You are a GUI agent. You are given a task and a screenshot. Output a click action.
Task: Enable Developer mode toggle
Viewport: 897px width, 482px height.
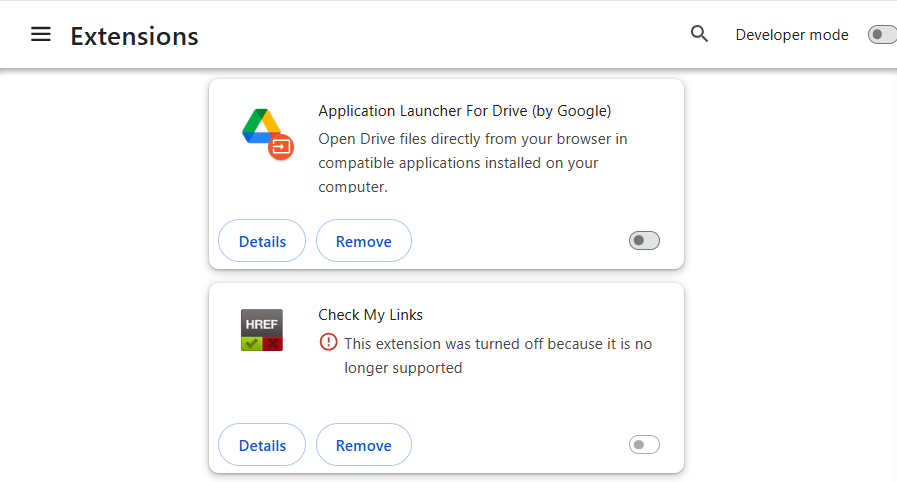tap(881, 35)
